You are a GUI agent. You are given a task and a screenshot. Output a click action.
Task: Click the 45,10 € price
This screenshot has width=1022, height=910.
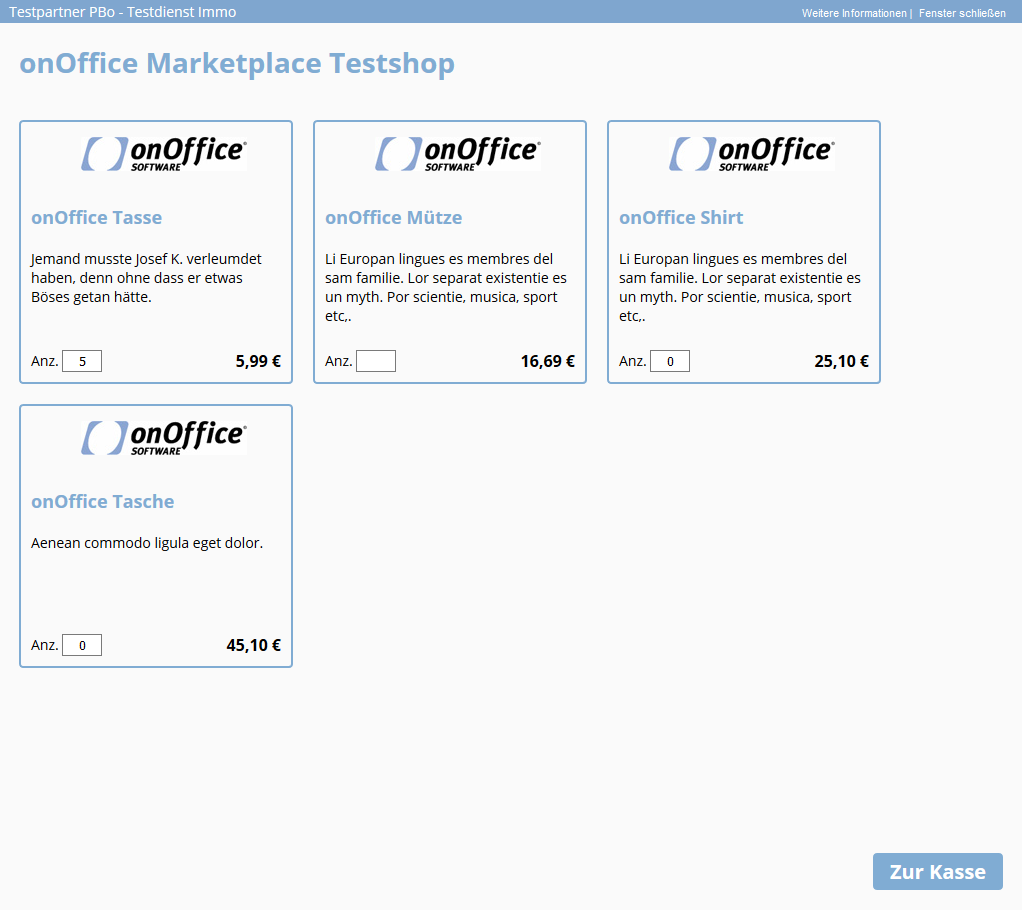tap(254, 645)
